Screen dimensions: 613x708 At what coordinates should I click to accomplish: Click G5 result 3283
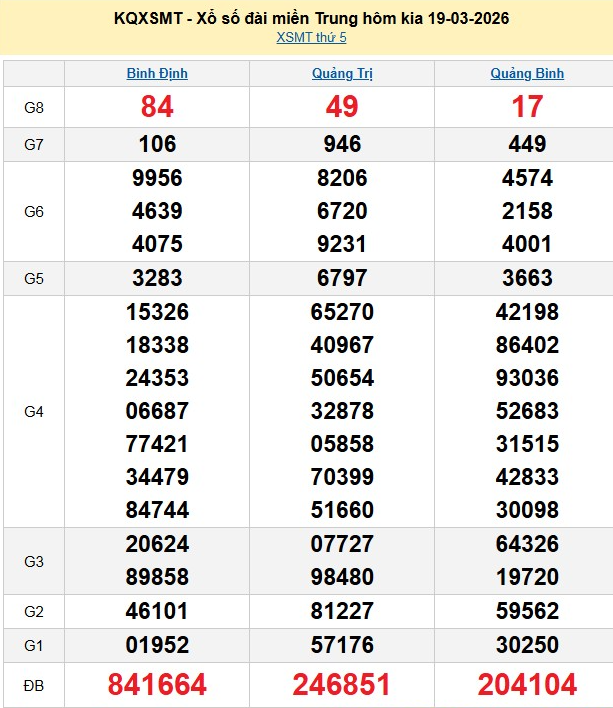point(157,278)
